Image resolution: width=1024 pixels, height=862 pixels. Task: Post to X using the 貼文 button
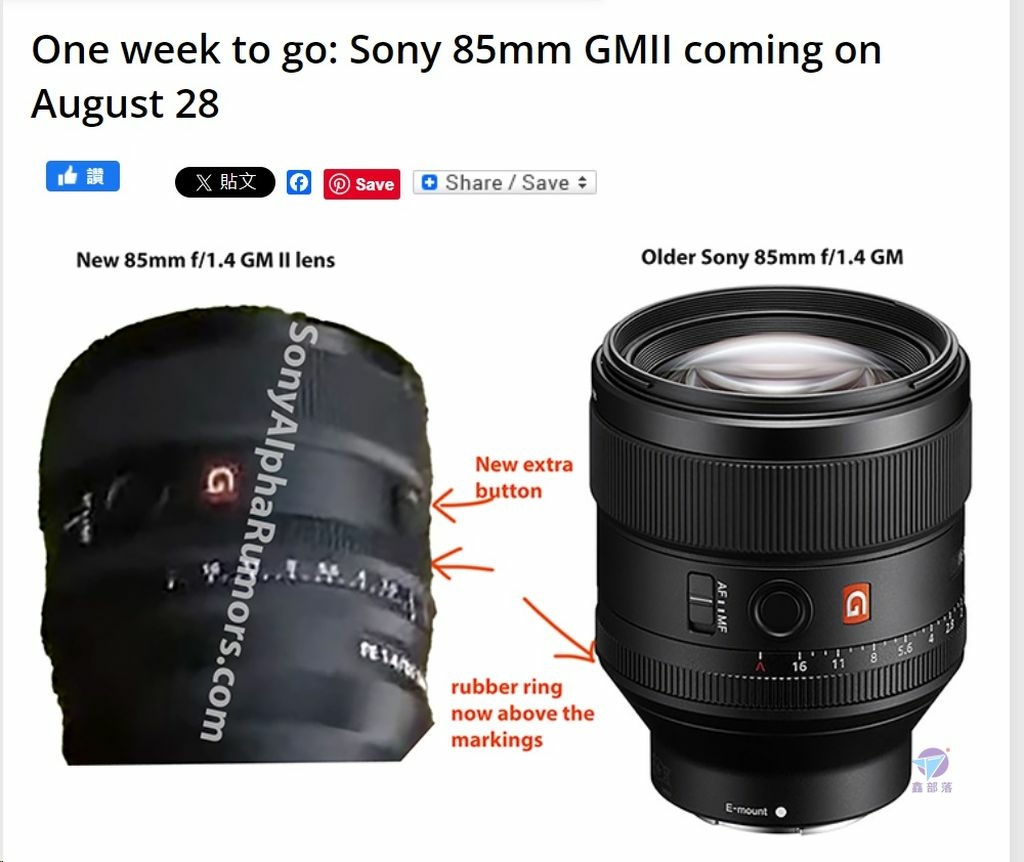225,182
